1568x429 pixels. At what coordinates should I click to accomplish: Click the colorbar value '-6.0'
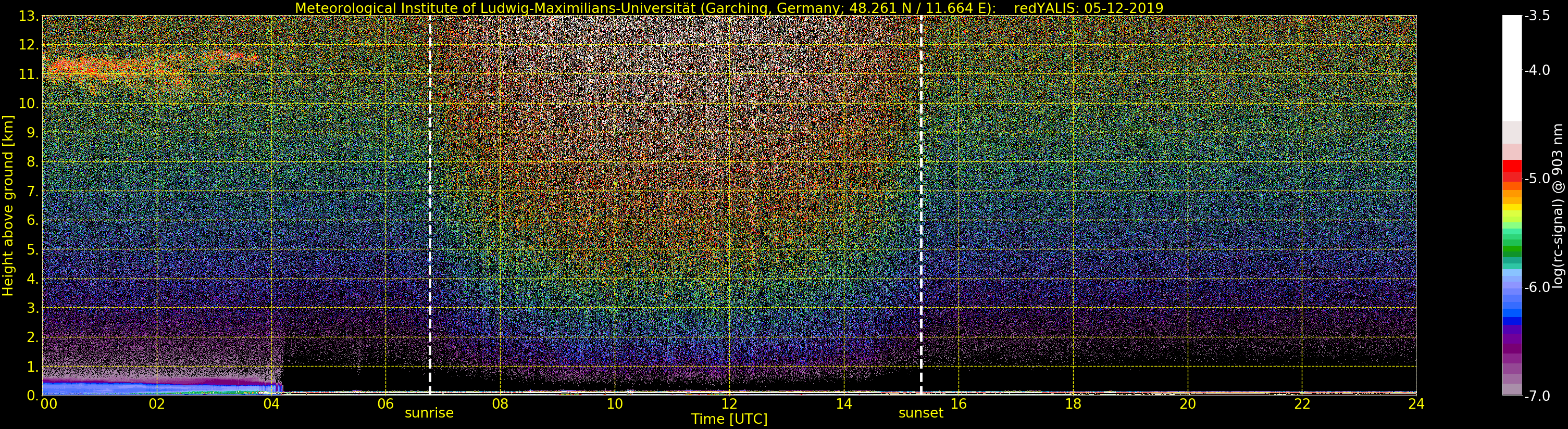tap(1538, 287)
